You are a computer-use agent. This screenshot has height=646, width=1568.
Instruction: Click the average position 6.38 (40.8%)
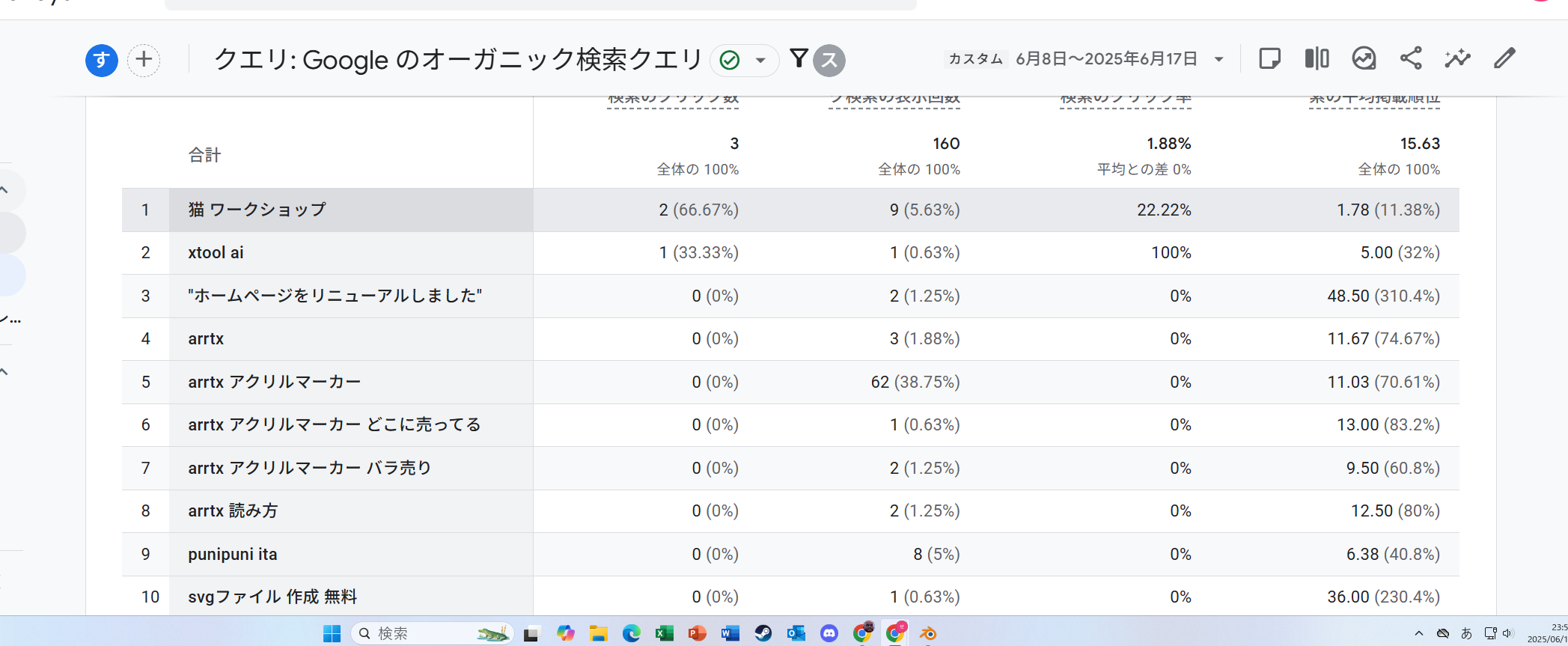[x=1393, y=554]
